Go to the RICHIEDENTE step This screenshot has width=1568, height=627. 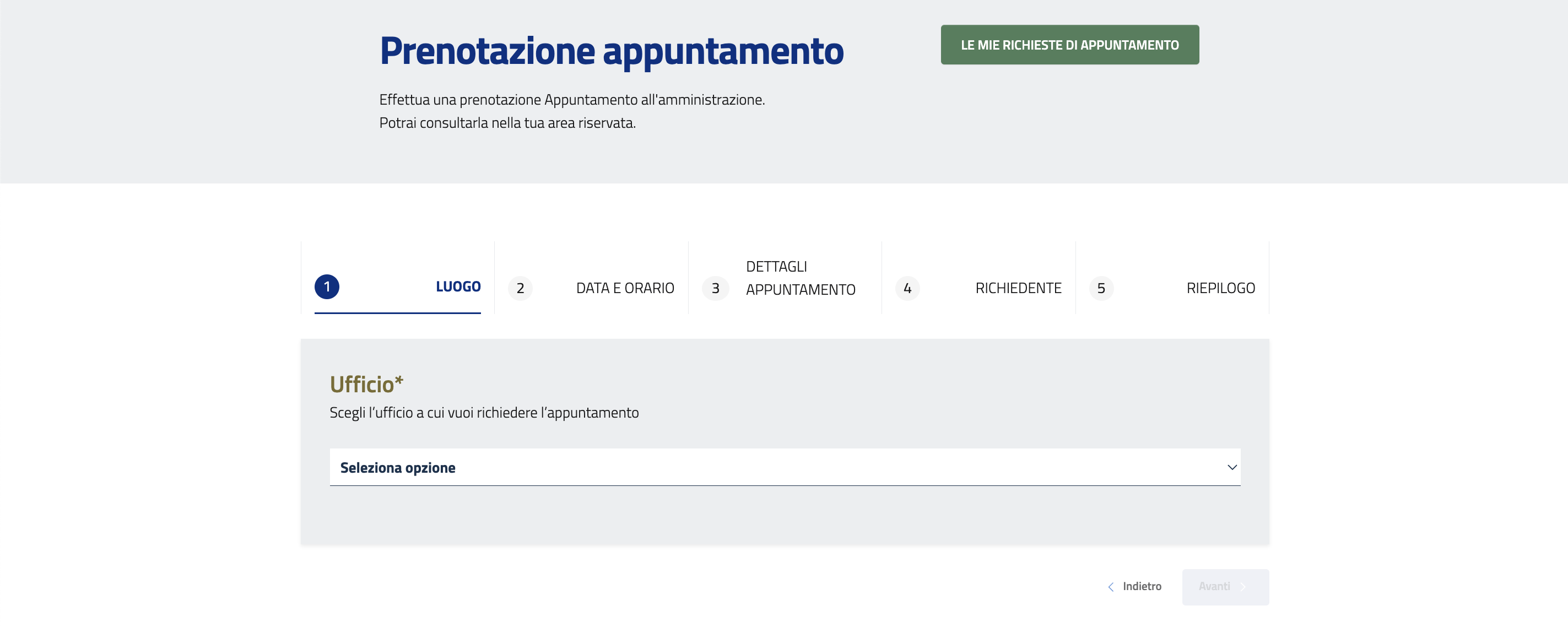[1018, 288]
